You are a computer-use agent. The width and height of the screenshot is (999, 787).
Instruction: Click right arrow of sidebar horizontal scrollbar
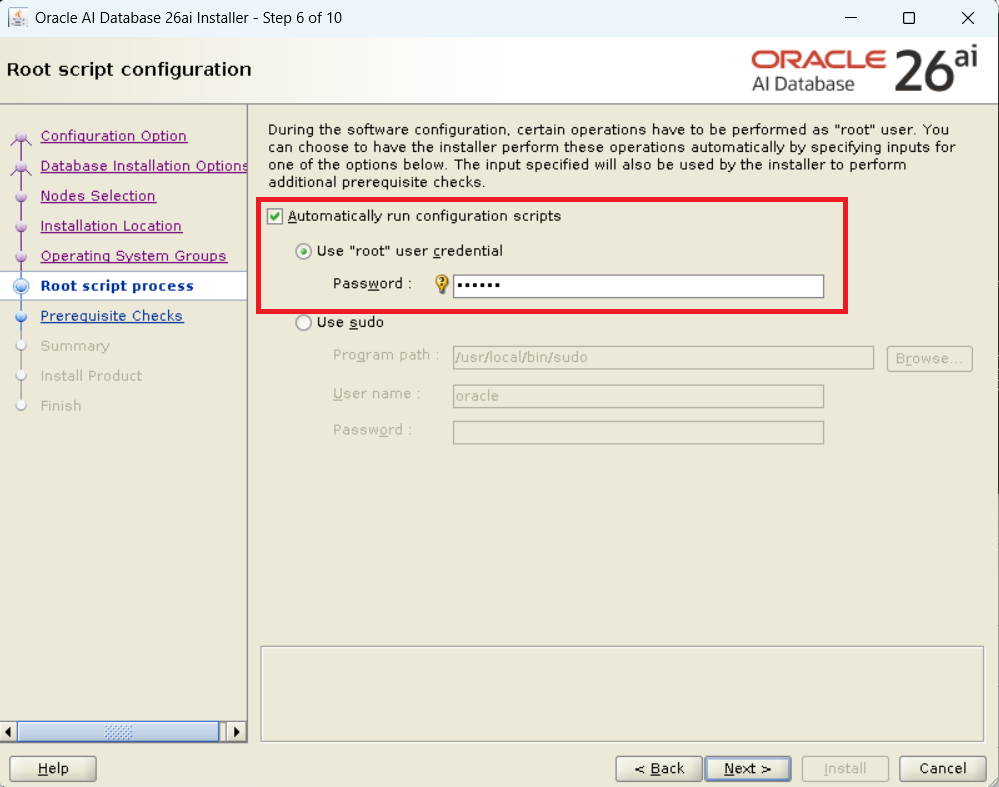[237, 732]
